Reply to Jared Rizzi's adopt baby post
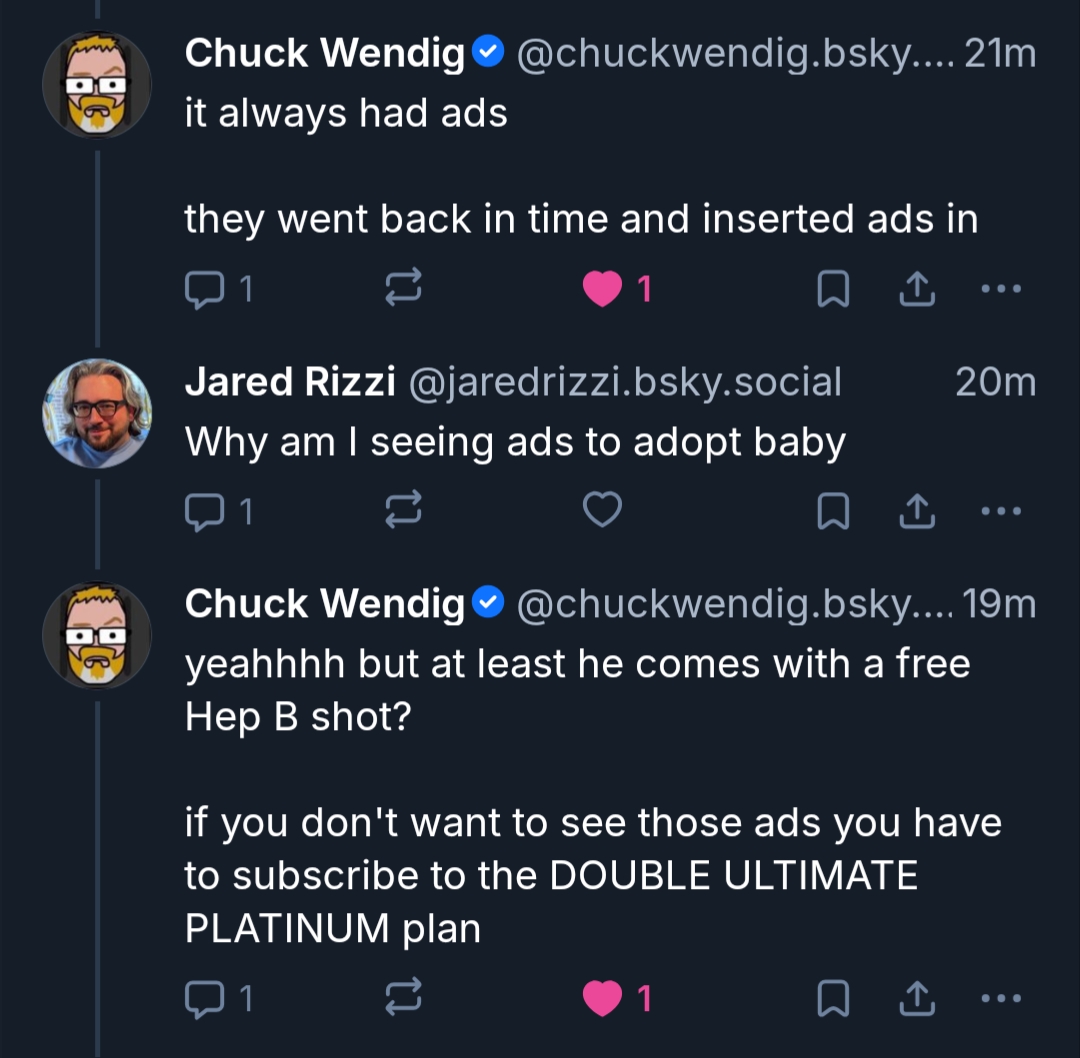 coord(206,511)
